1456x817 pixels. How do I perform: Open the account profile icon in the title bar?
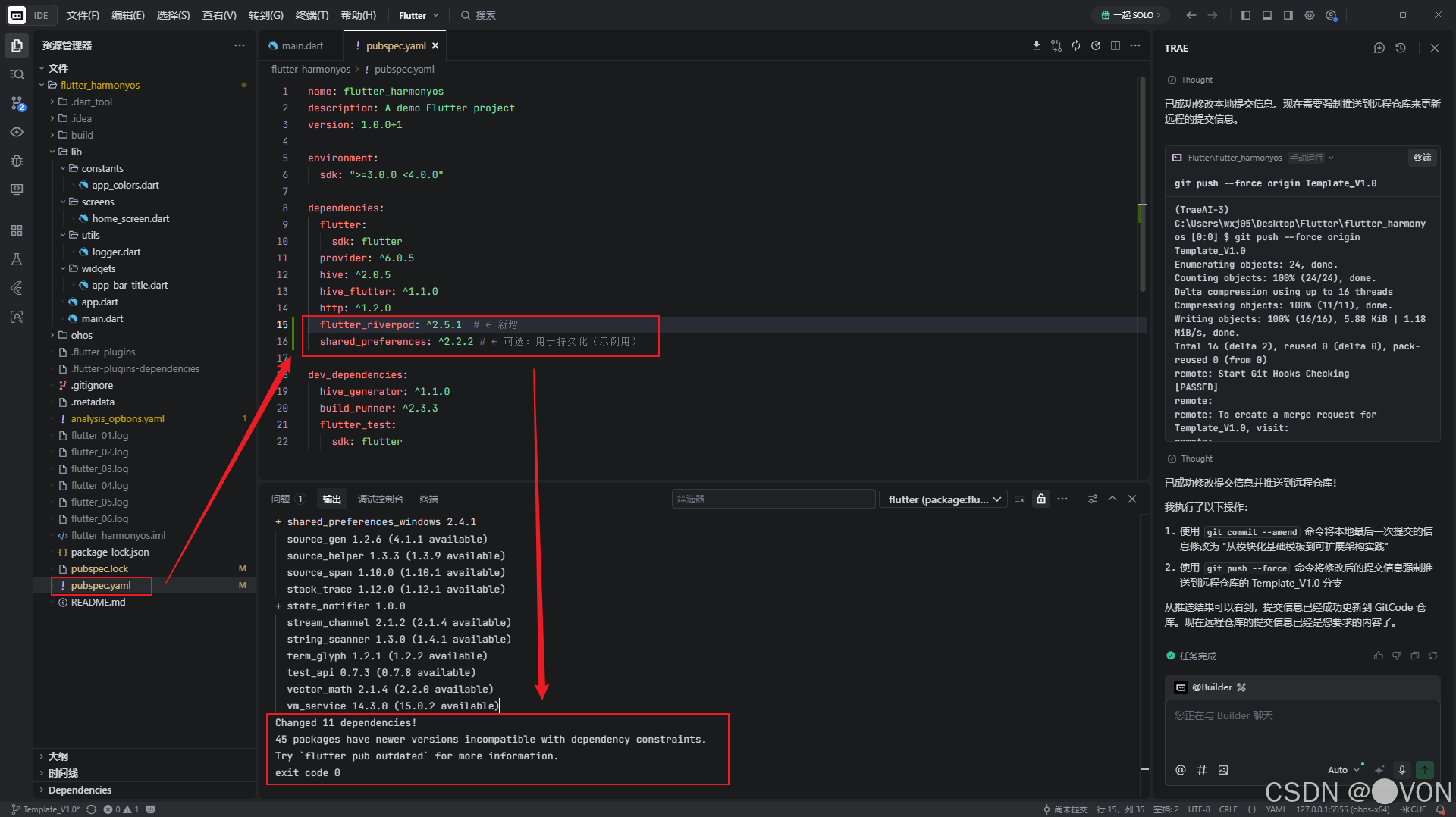click(1331, 15)
